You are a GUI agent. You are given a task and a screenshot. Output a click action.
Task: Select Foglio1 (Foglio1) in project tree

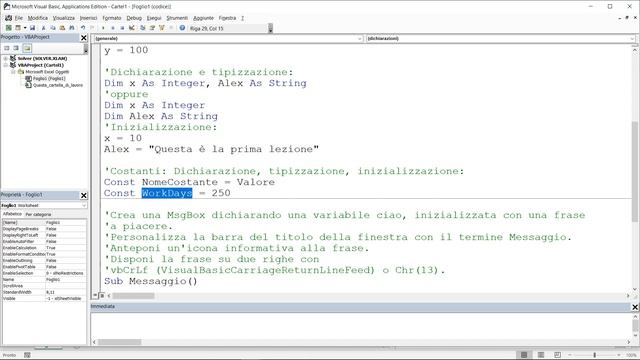(49, 78)
